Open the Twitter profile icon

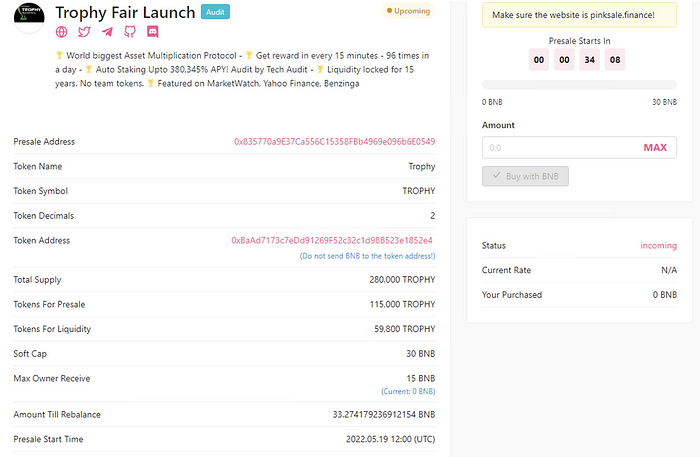[84, 32]
